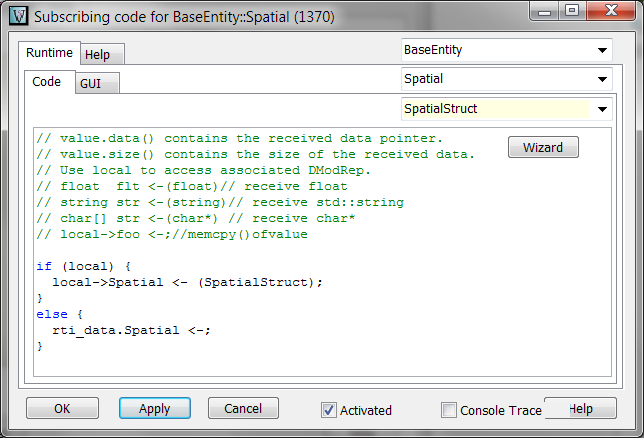Minimize the Subscribing code window
This screenshot has width=644, height=438.
tap(545, 13)
